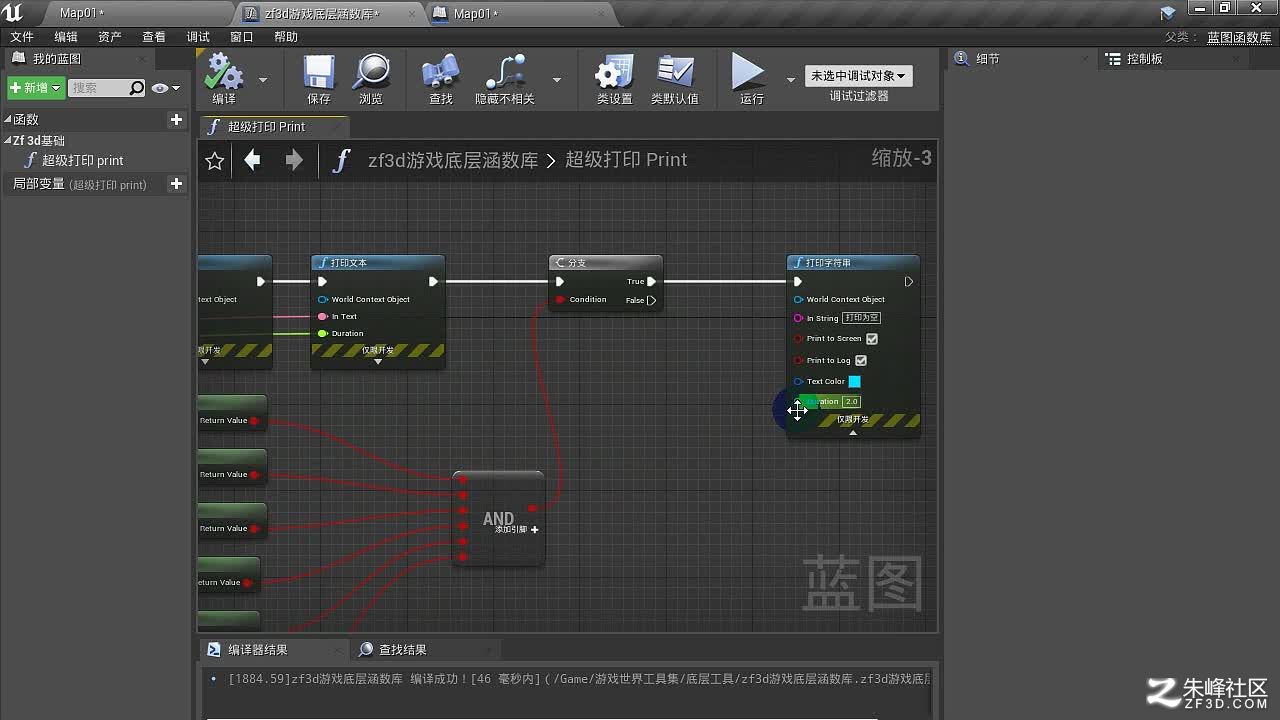Open the 调试 menu

click(198, 37)
